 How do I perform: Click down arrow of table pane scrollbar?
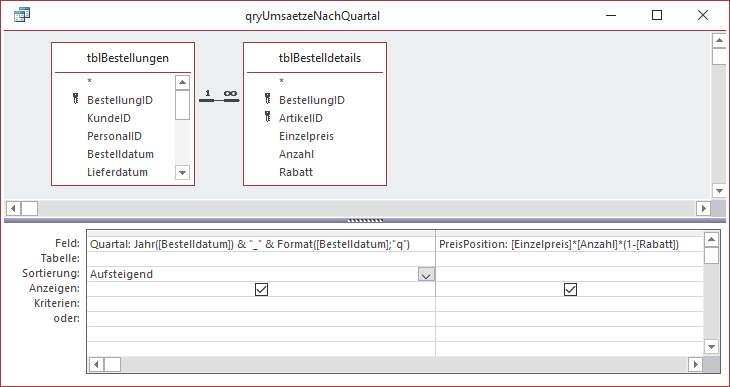(719, 190)
